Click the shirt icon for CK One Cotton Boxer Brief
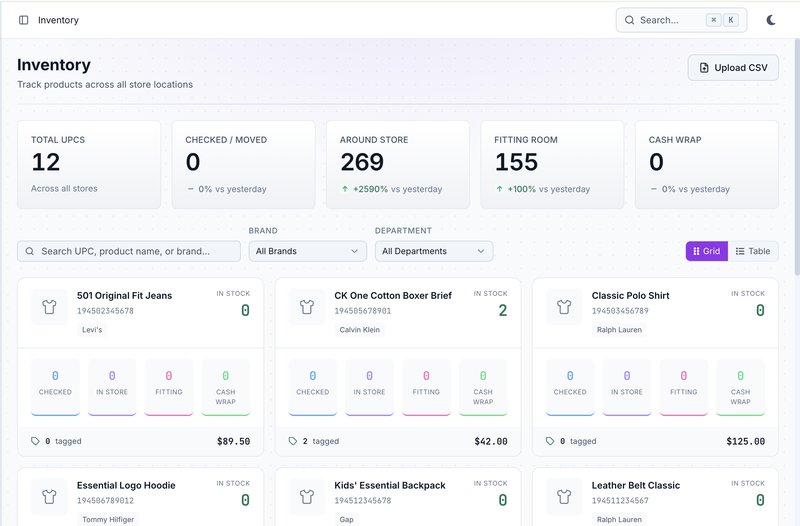This screenshot has height=526, width=800. click(x=306, y=307)
